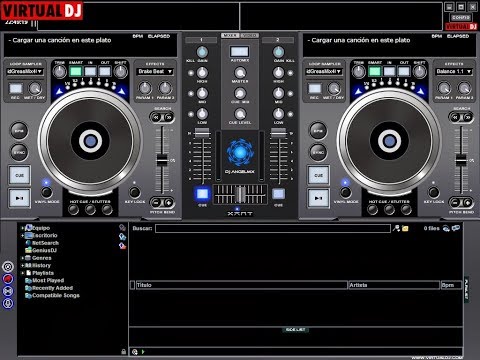The width and height of the screenshot is (480, 360).
Task: Switch to the Video tab of mixer
Action: point(249,35)
